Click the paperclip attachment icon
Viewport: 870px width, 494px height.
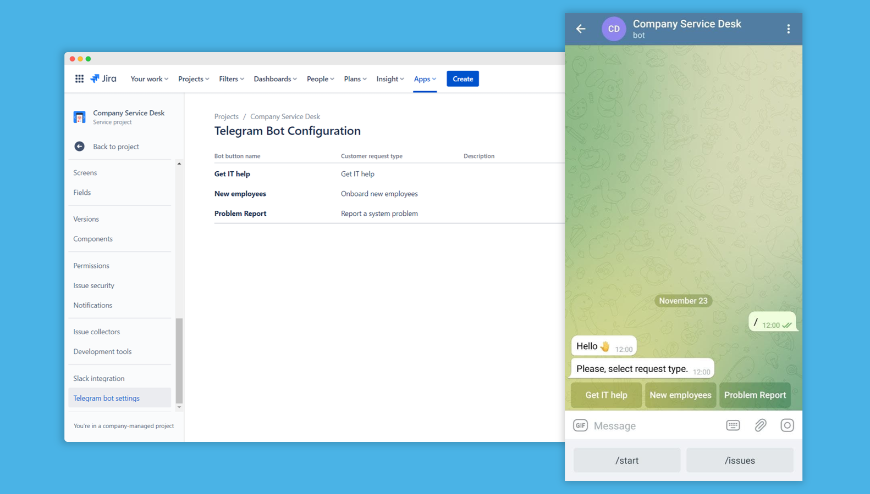[760, 426]
